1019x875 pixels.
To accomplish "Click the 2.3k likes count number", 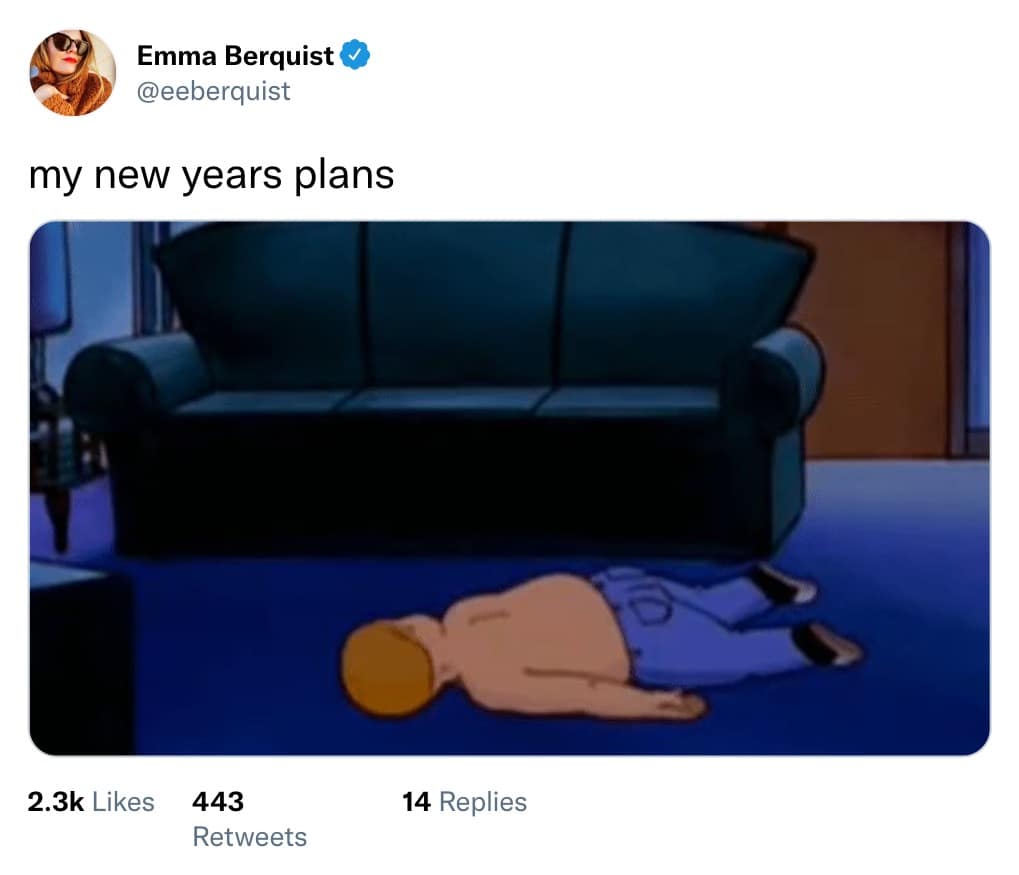I will point(56,802).
